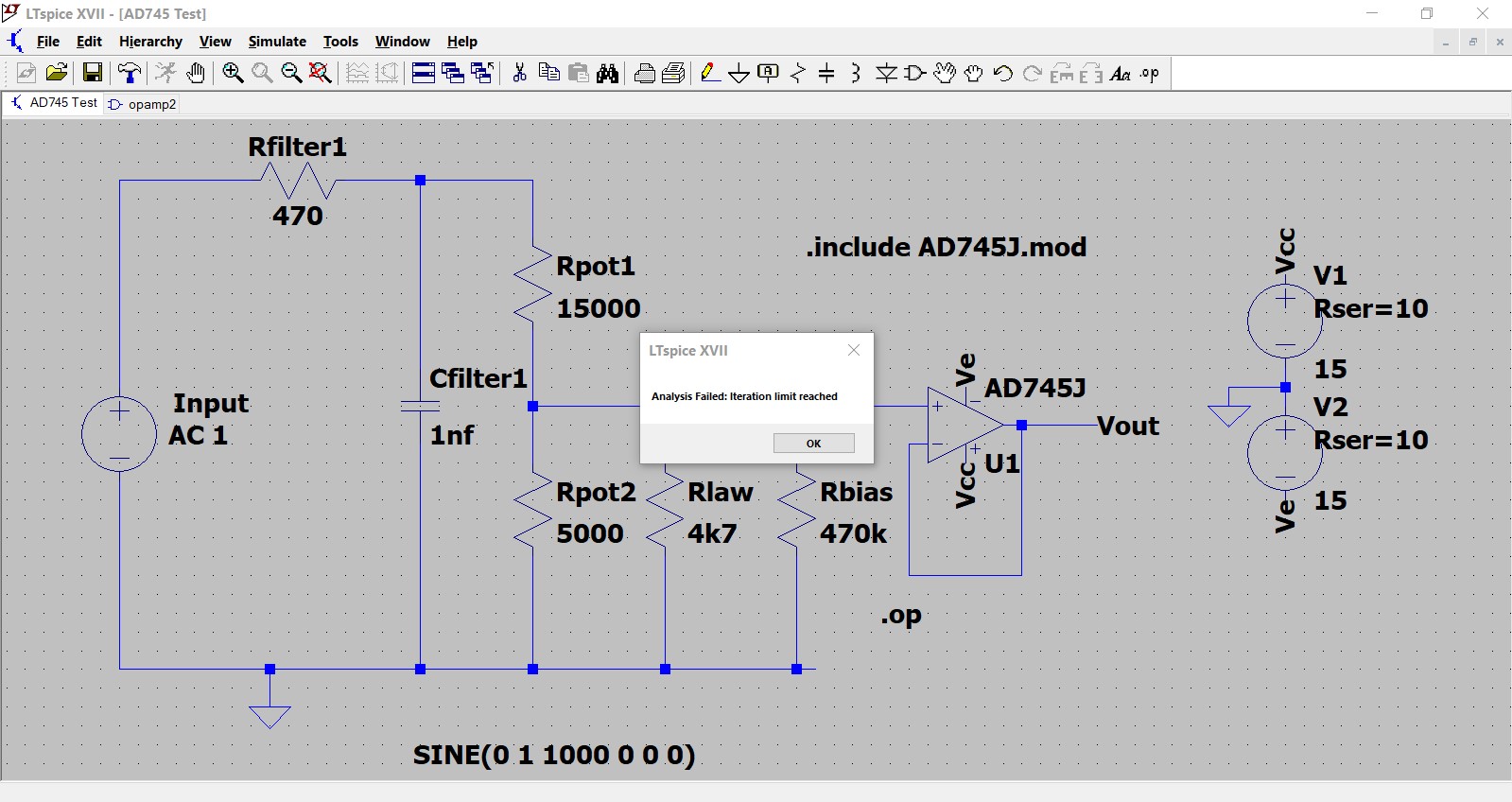Cascade windows using the toolbar icon
Screen dimensions: 1512x802
(453, 73)
